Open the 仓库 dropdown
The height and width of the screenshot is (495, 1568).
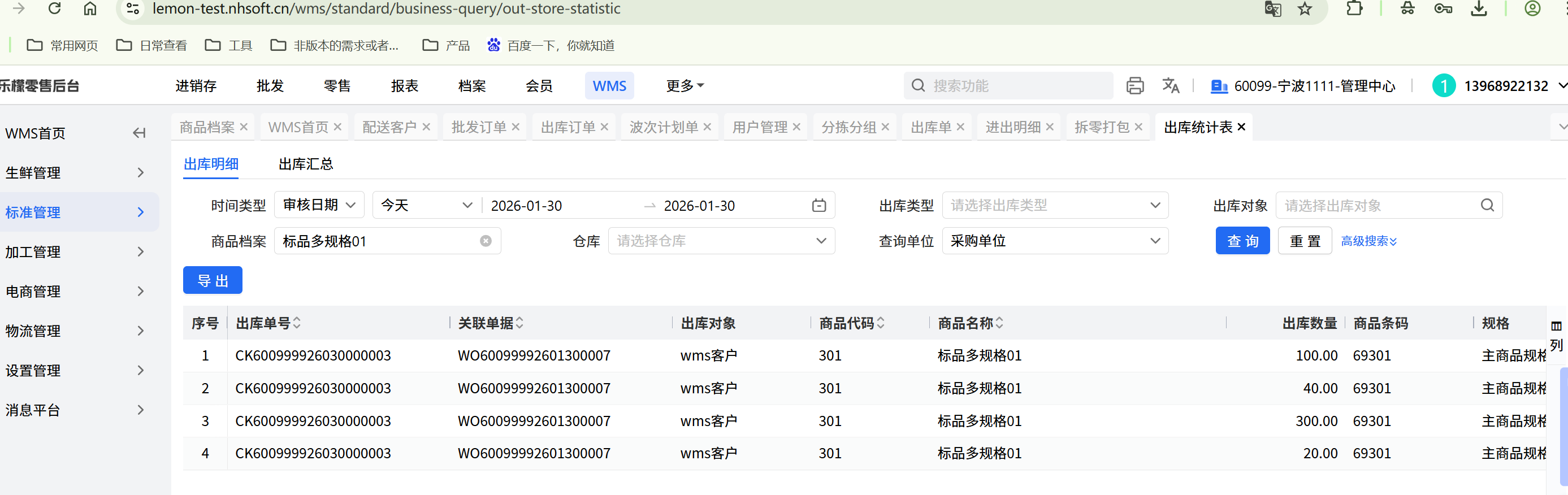721,241
